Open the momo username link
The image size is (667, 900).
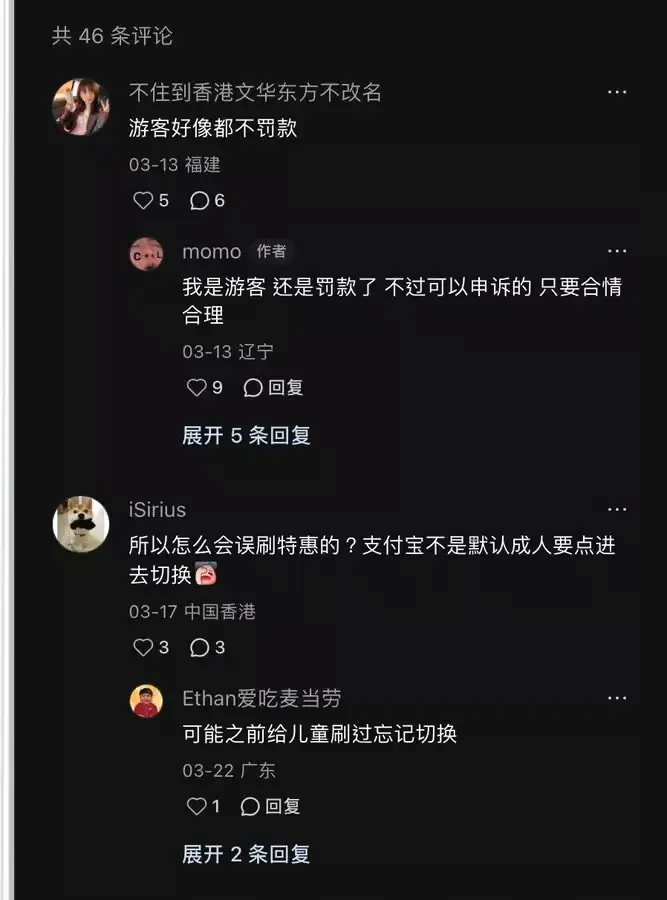(x=212, y=251)
